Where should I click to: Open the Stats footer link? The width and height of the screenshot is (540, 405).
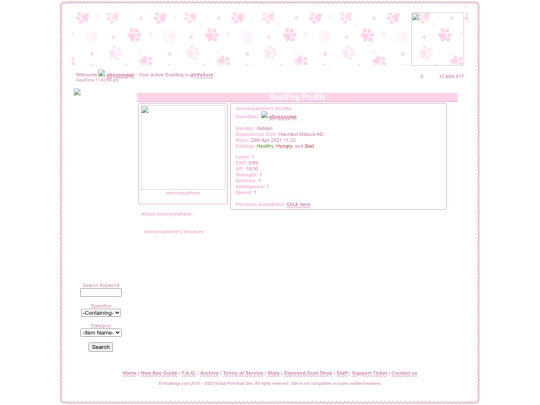click(x=273, y=373)
